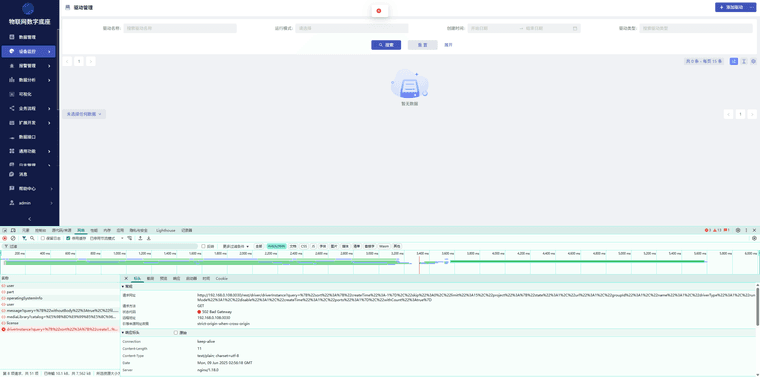Image resolution: width=760 pixels, height=377 pixels.
Task: Click the timeline overview at the red marker
Action: [x=419, y=262]
